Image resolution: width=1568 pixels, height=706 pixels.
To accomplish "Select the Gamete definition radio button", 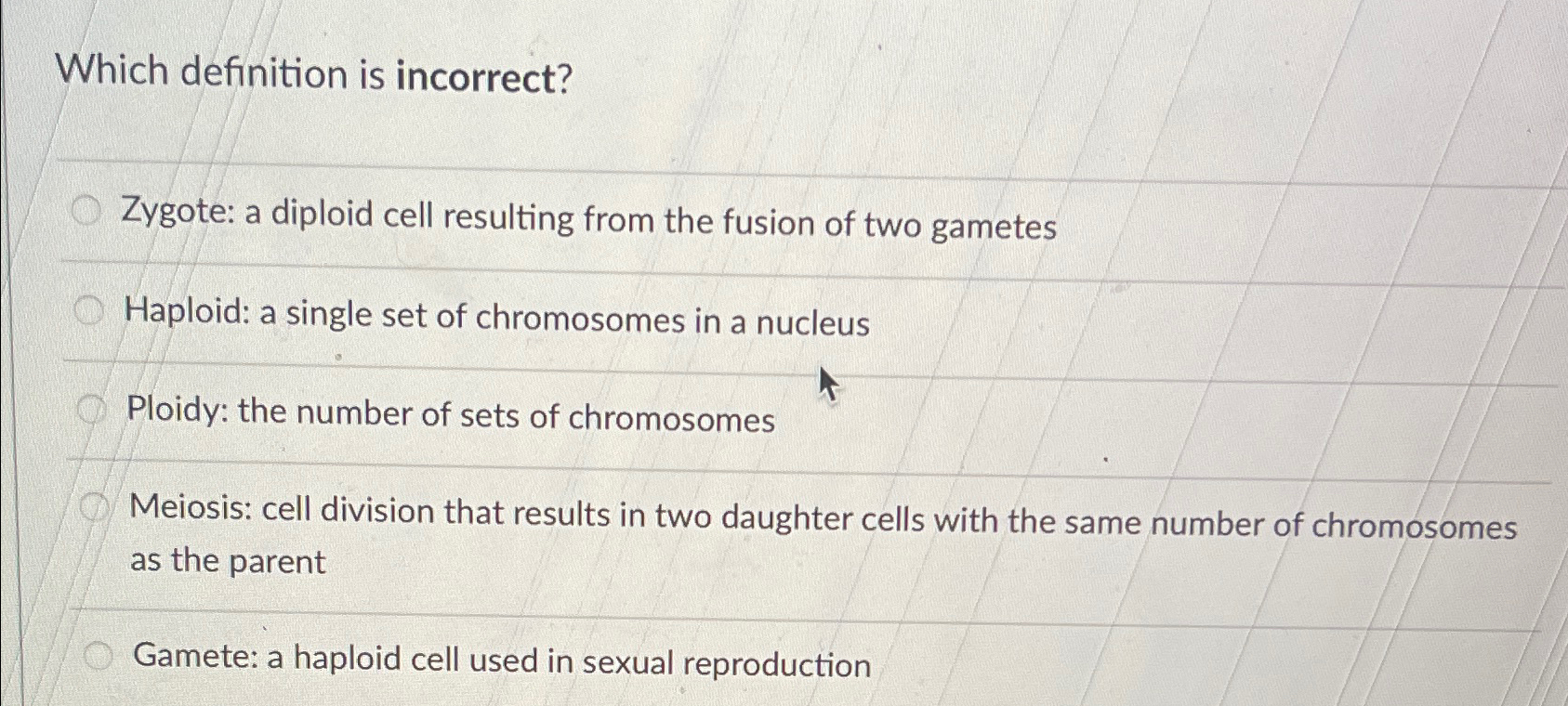I will (97, 653).
